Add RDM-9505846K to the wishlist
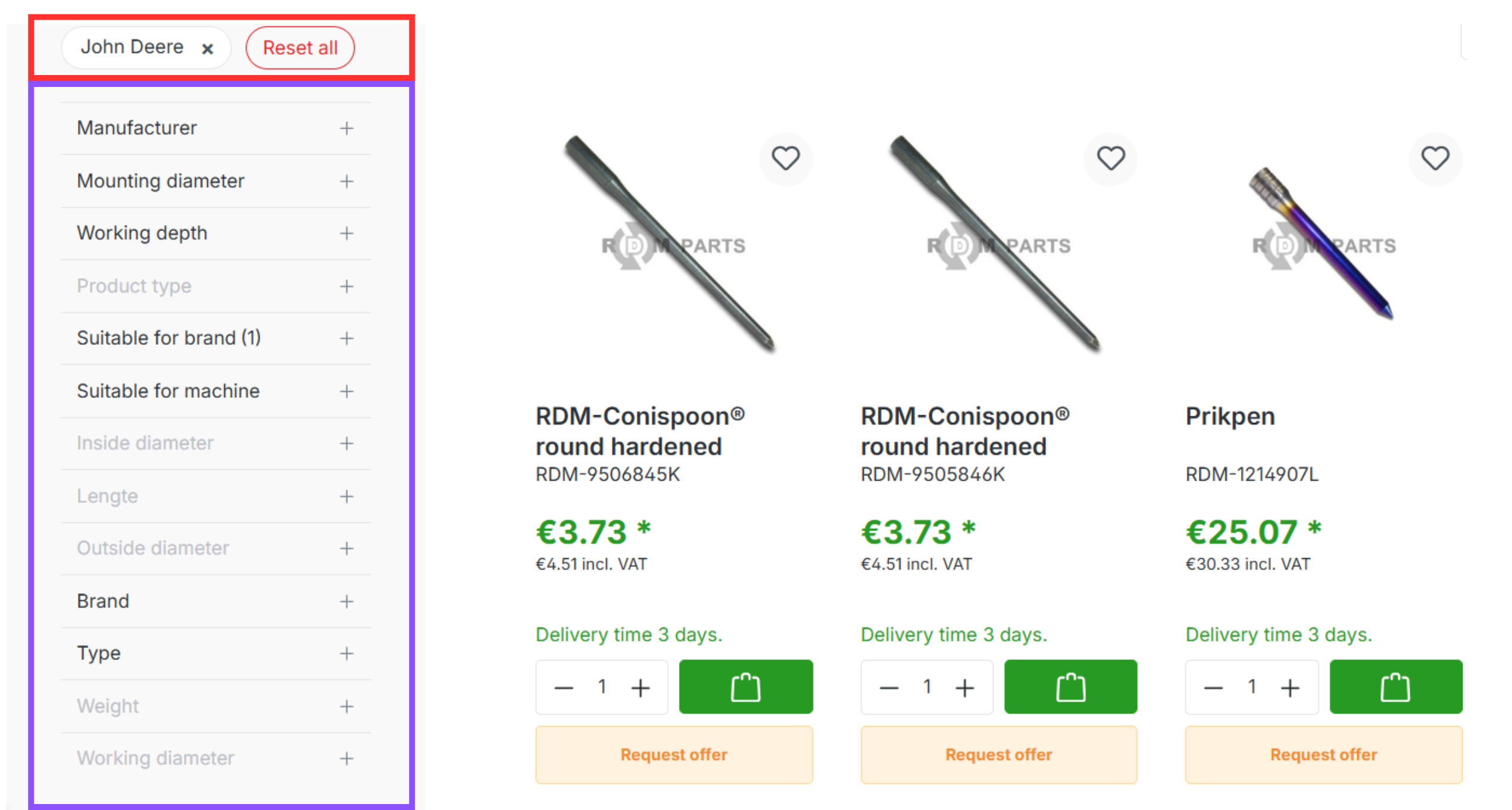The image size is (1512, 810). 1110,158
